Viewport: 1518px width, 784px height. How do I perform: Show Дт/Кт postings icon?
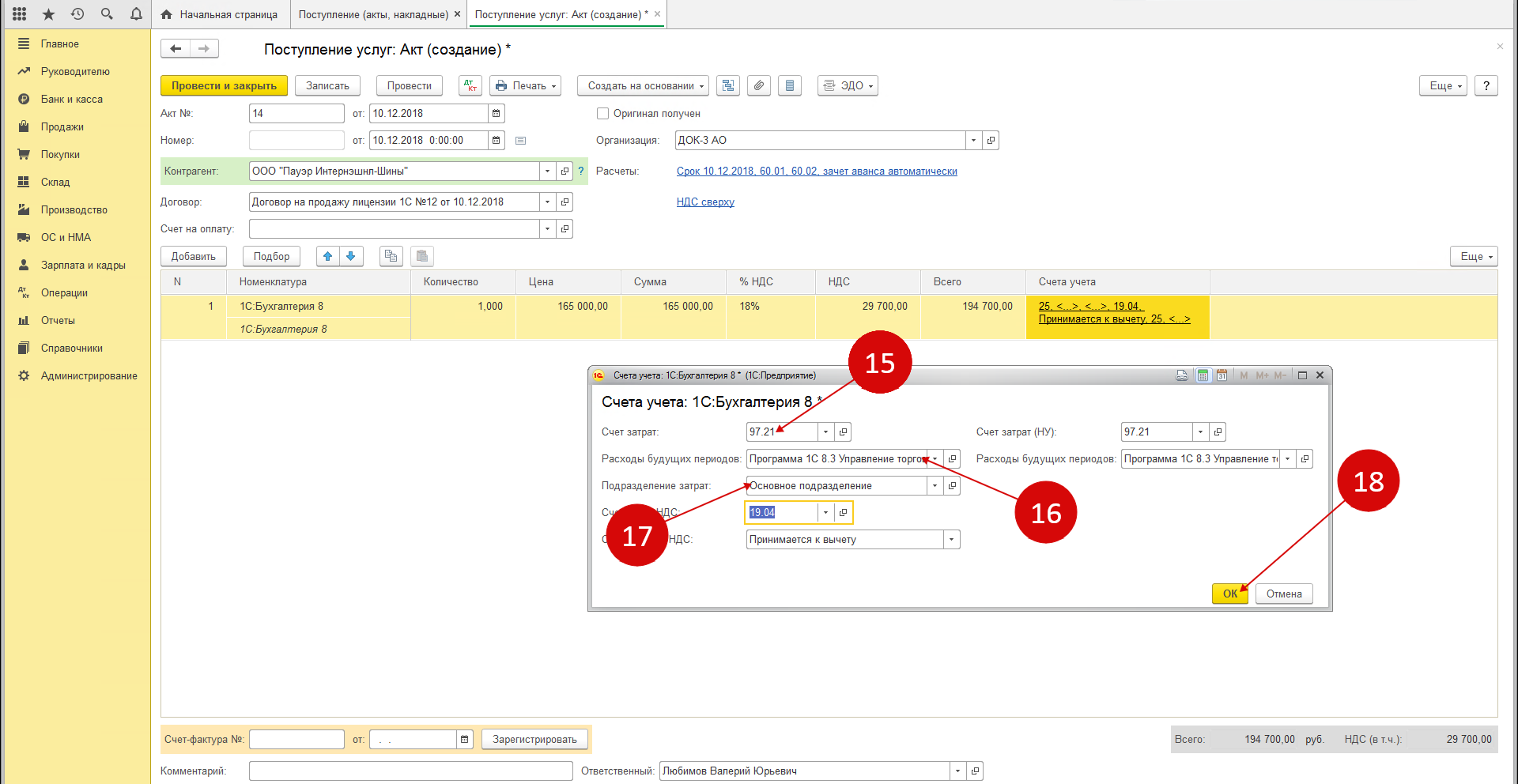(470, 85)
